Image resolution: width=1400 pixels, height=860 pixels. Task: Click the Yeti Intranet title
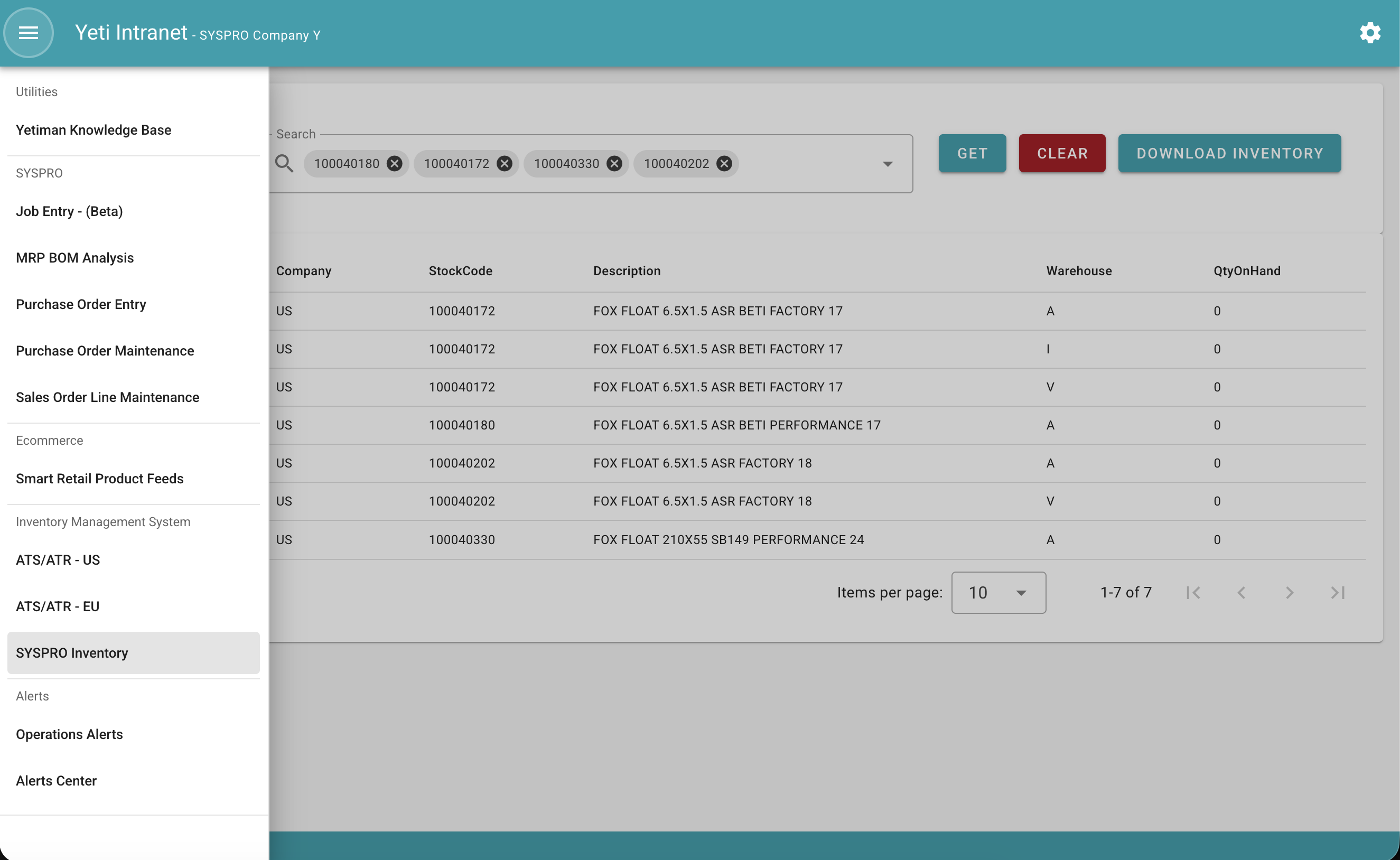[x=131, y=32]
